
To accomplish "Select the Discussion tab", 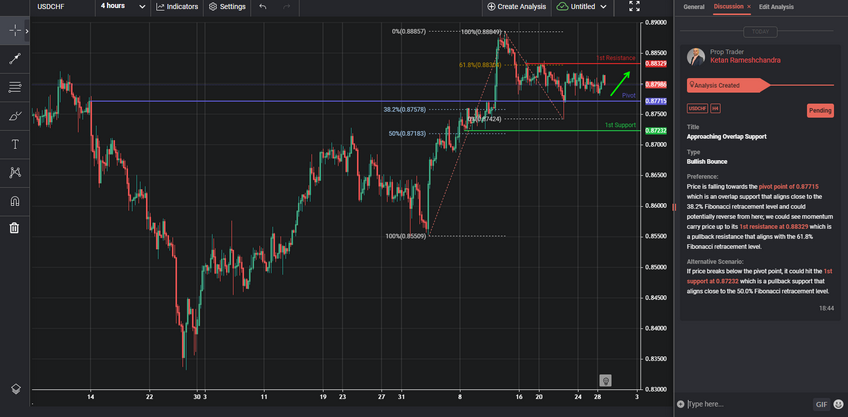I will [728, 6].
